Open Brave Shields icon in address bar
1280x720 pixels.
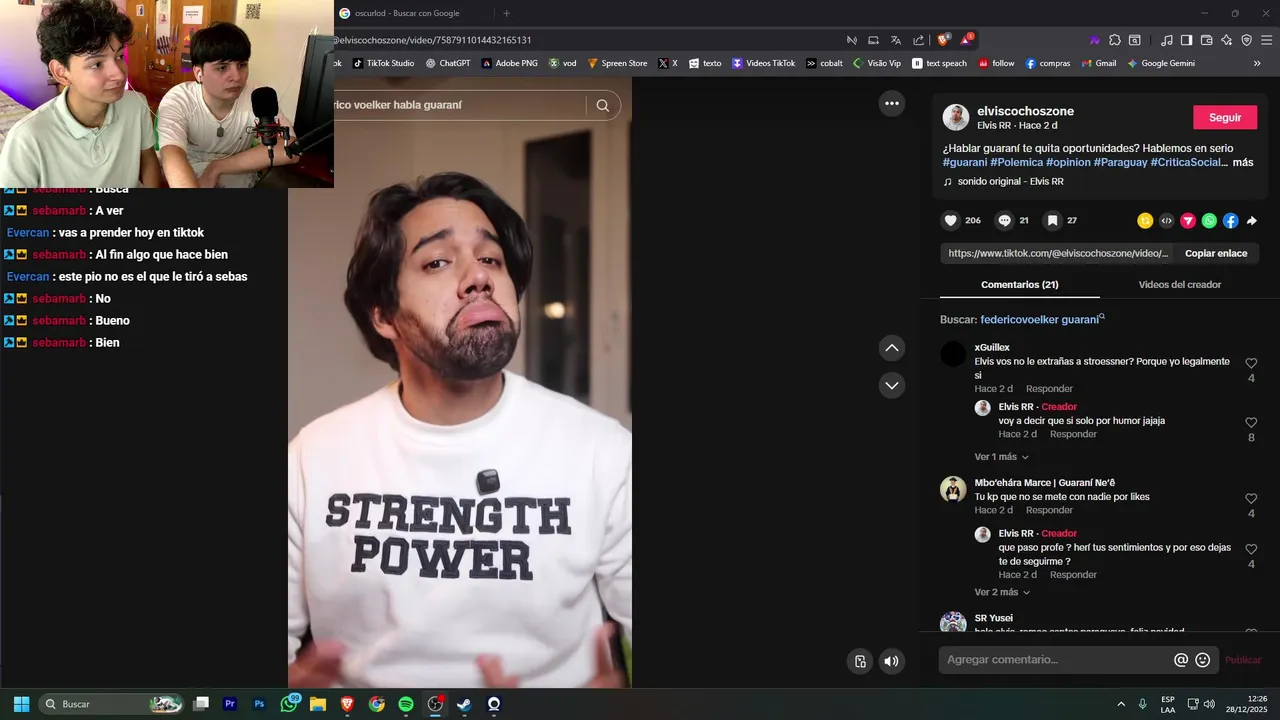tap(942, 40)
